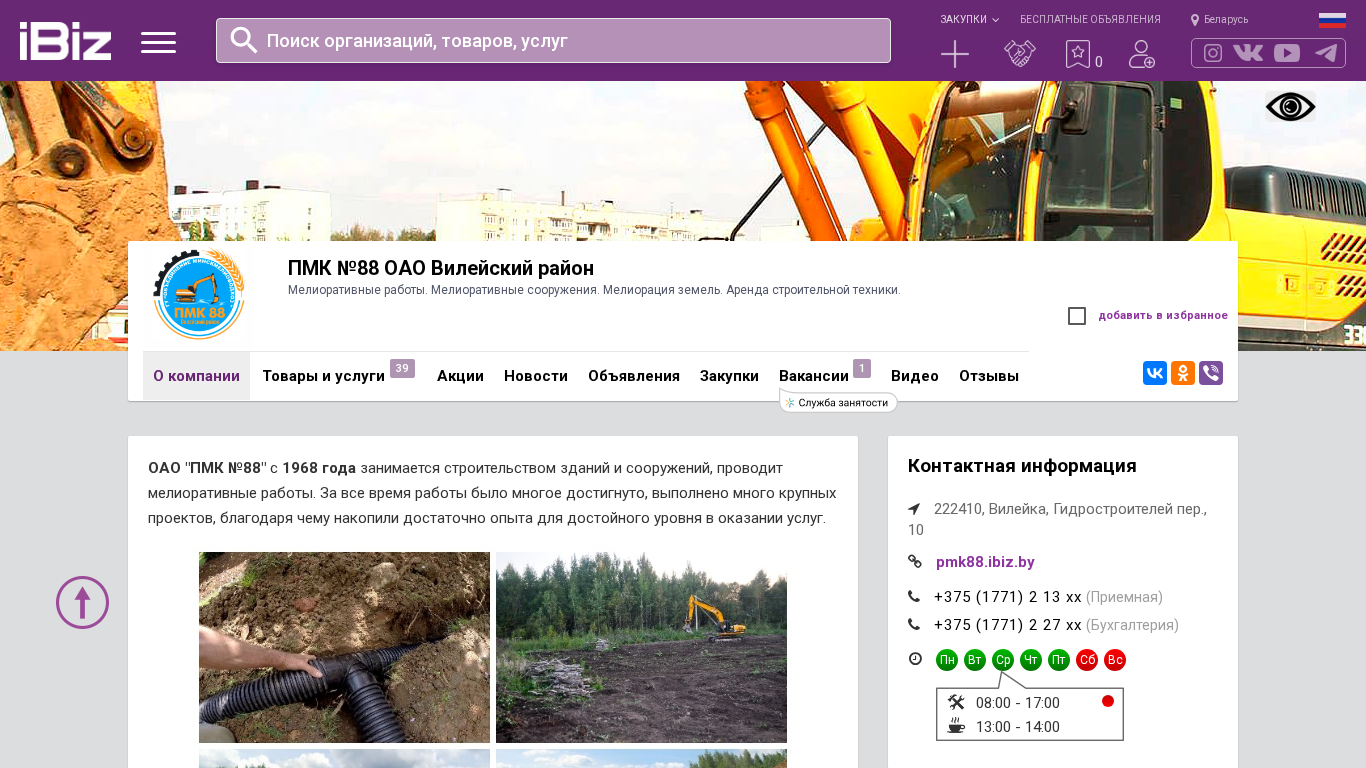This screenshot has height=768, width=1366.
Task: Open the Акции tab
Action: point(460,376)
